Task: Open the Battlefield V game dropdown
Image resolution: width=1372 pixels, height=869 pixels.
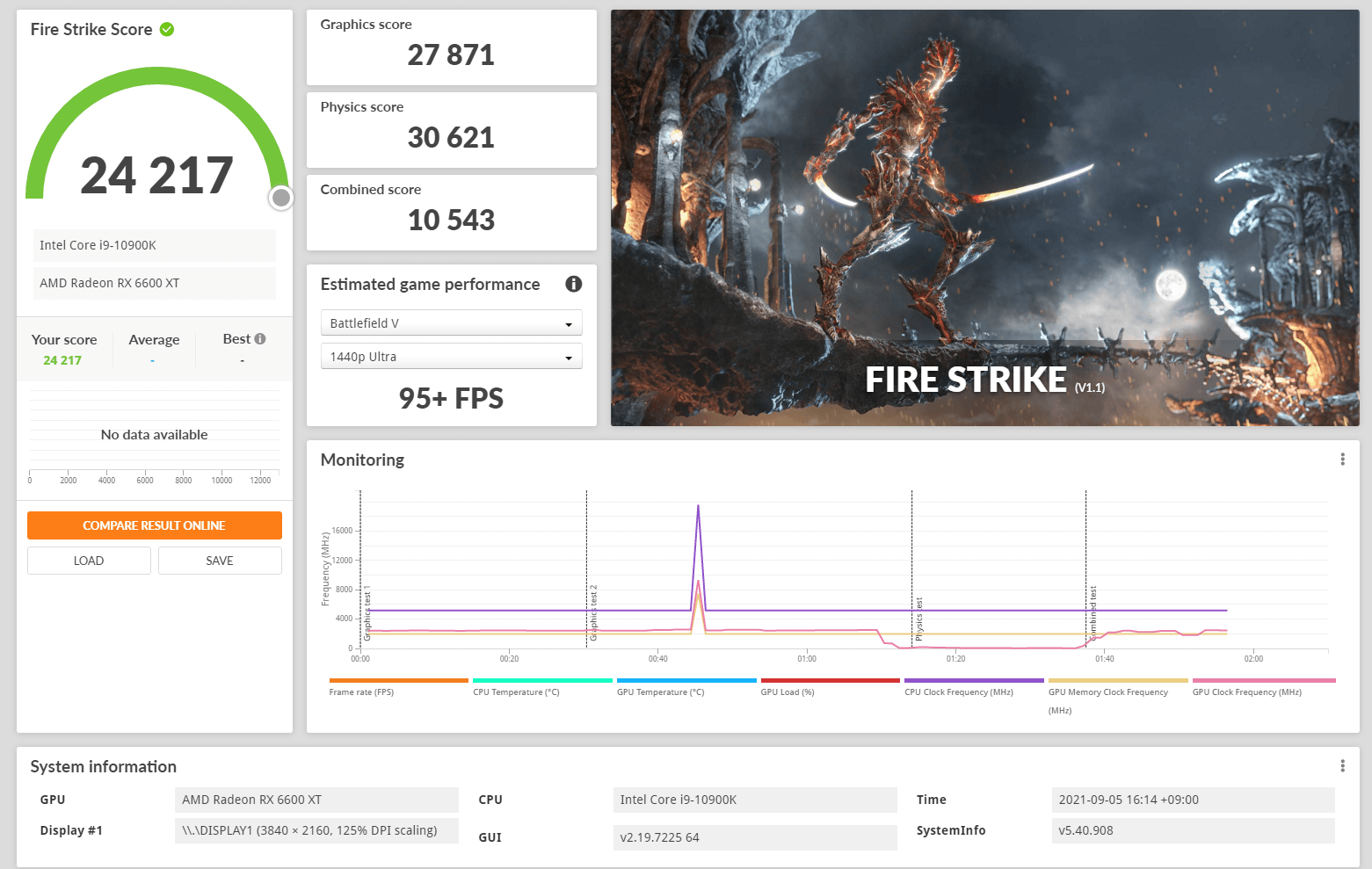Action: pyautogui.click(x=451, y=323)
